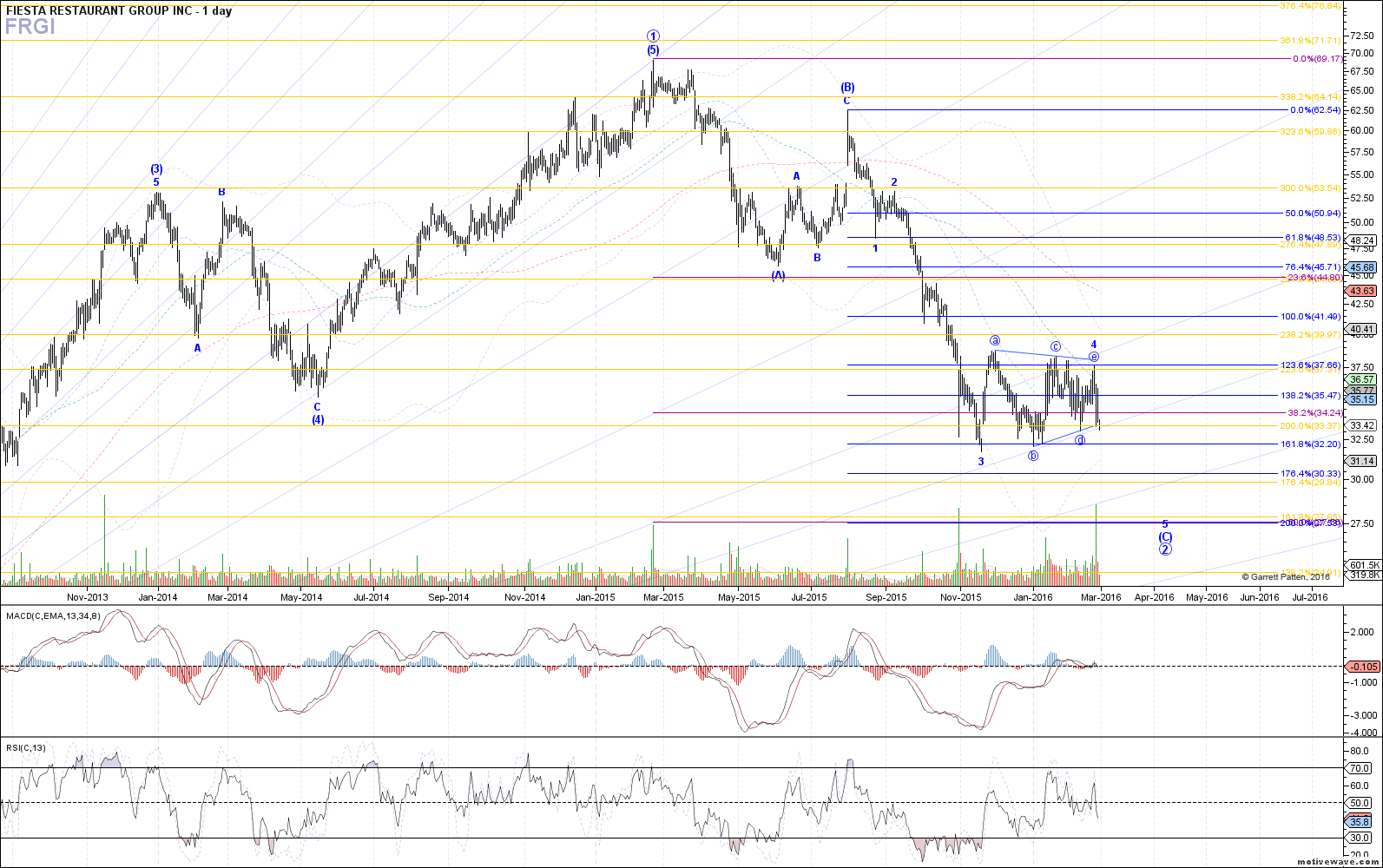This screenshot has width=1383, height=868.
Task: Click the 61.8%(48.53) retracement label
Action: pos(1313,237)
